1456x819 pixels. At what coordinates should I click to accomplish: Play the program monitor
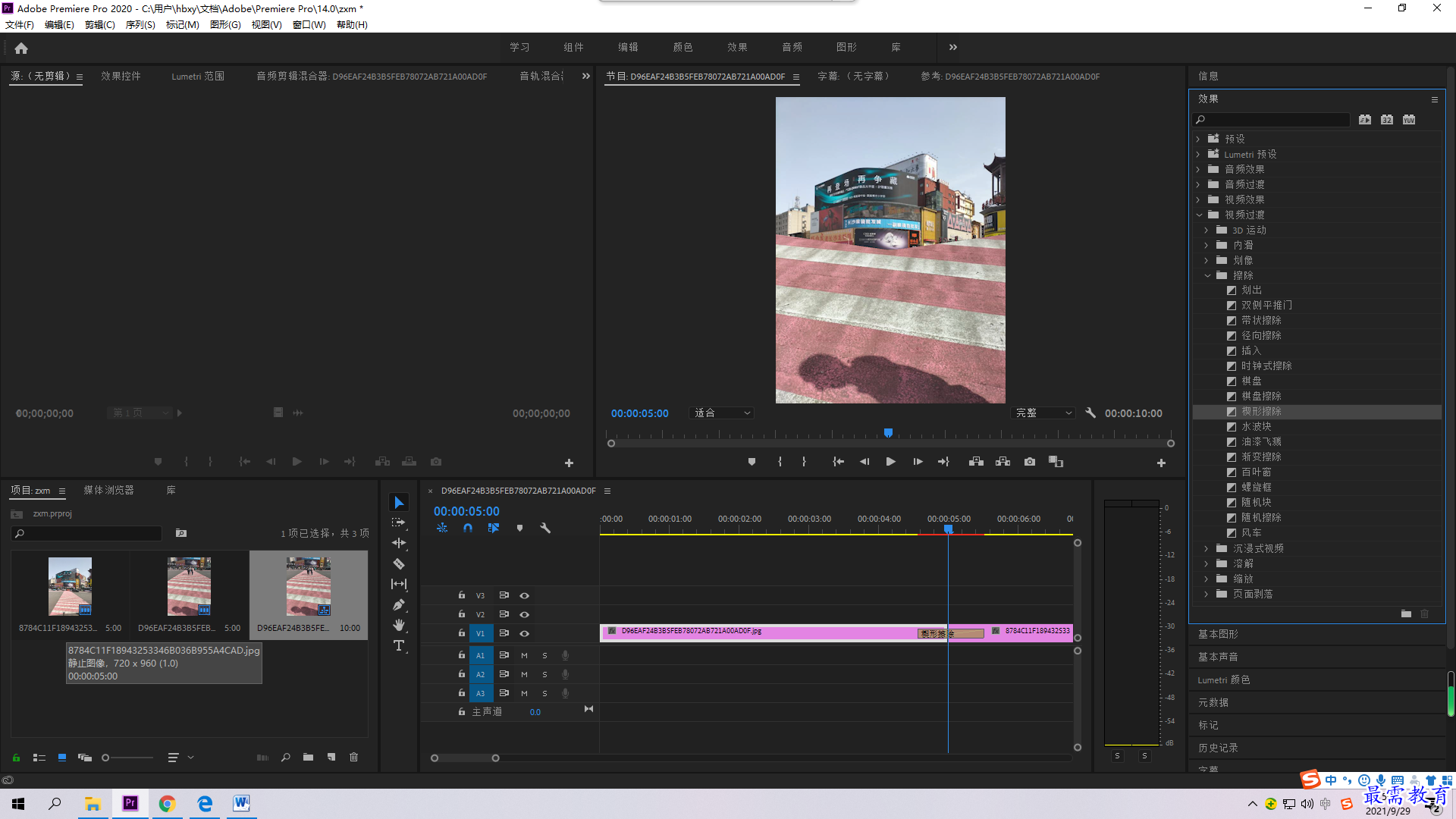point(891,462)
